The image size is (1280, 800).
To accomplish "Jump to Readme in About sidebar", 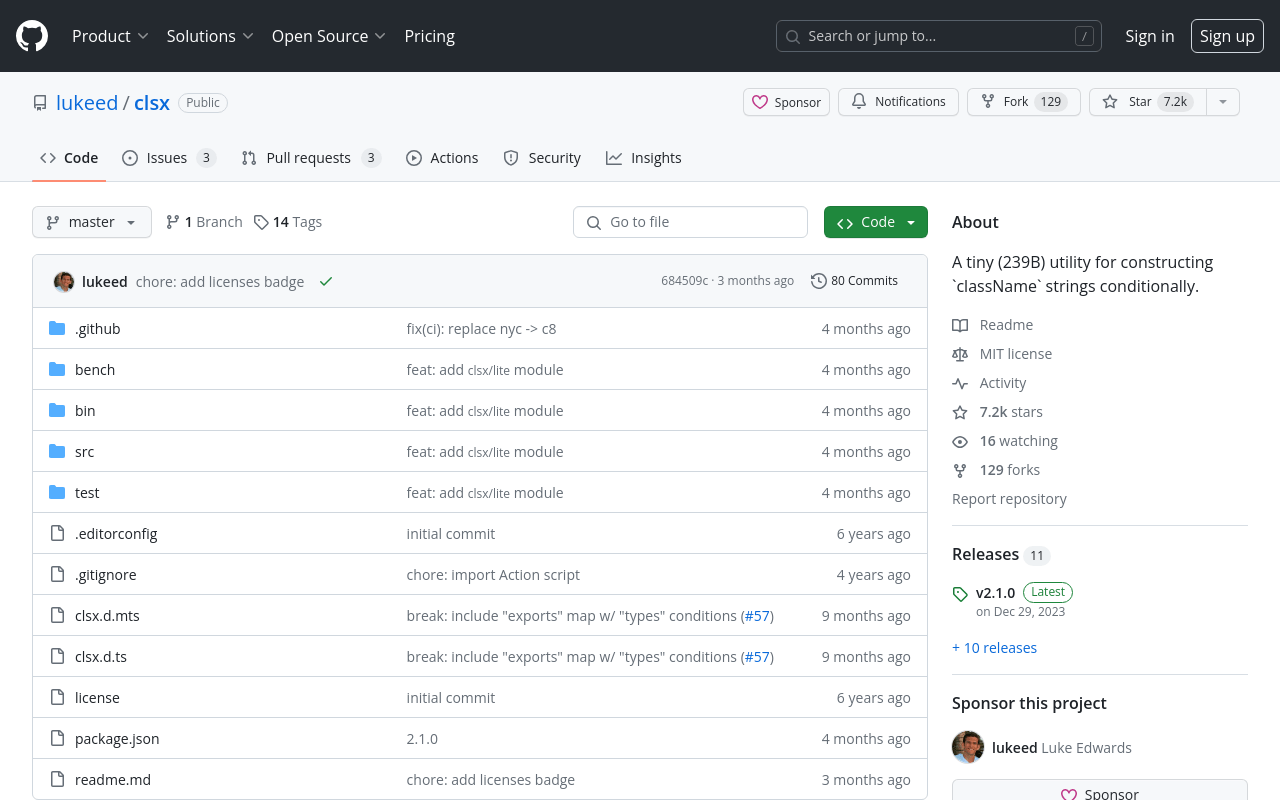I will tap(993, 325).
